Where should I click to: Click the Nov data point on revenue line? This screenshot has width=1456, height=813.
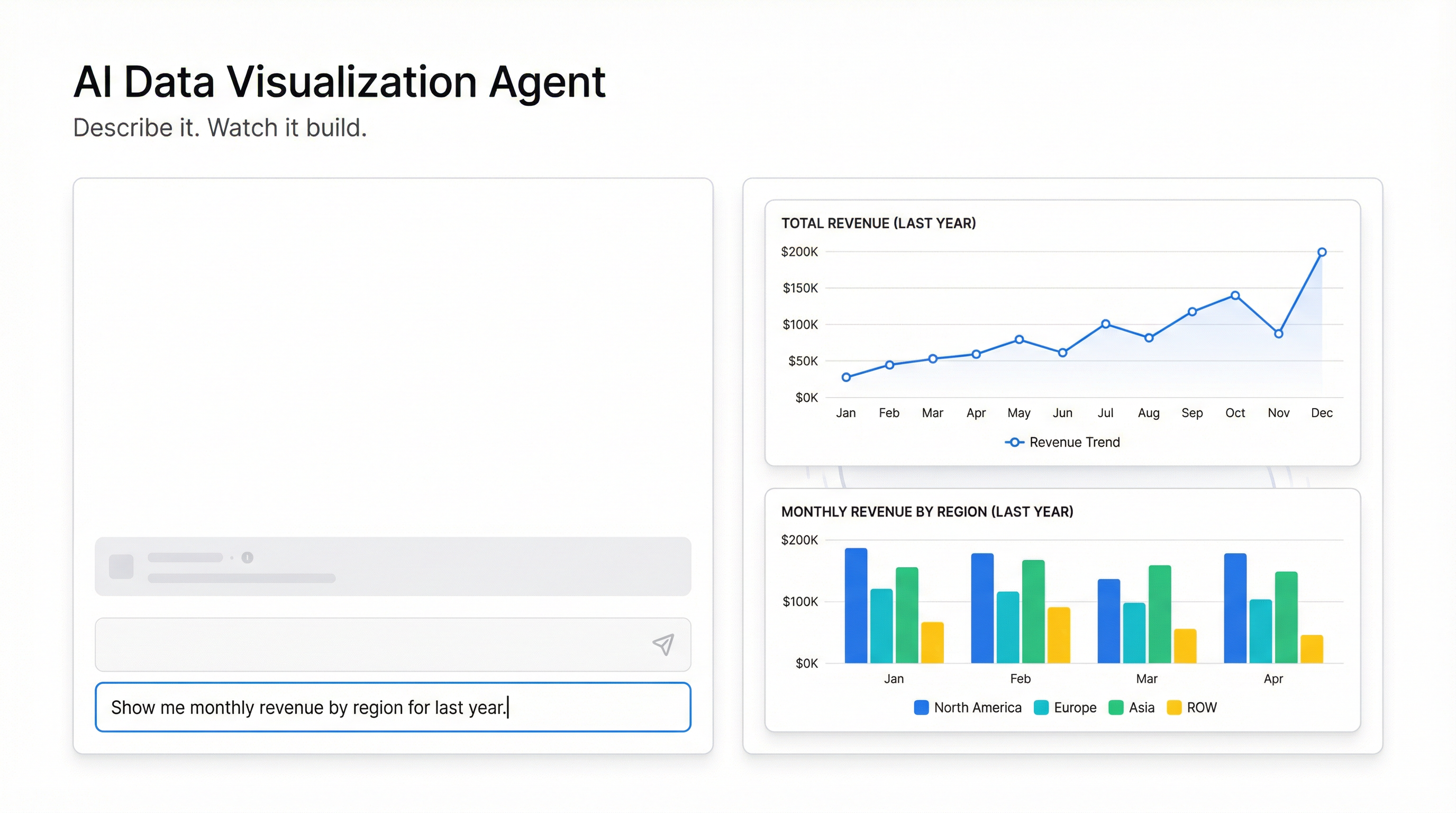coord(1279,334)
